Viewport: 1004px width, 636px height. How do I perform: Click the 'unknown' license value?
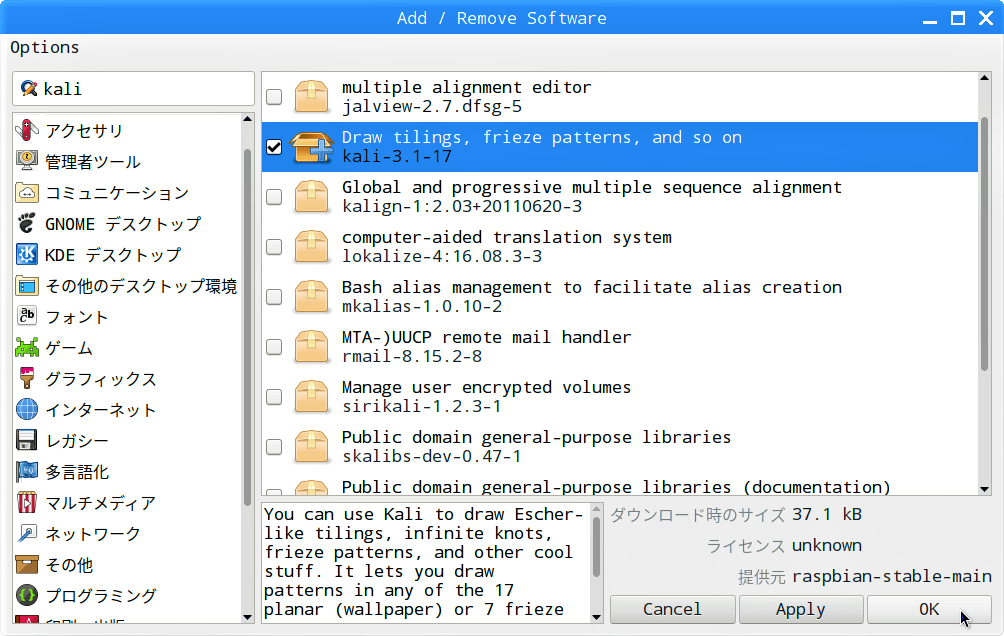pyautogui.click(x=827, y=545)
